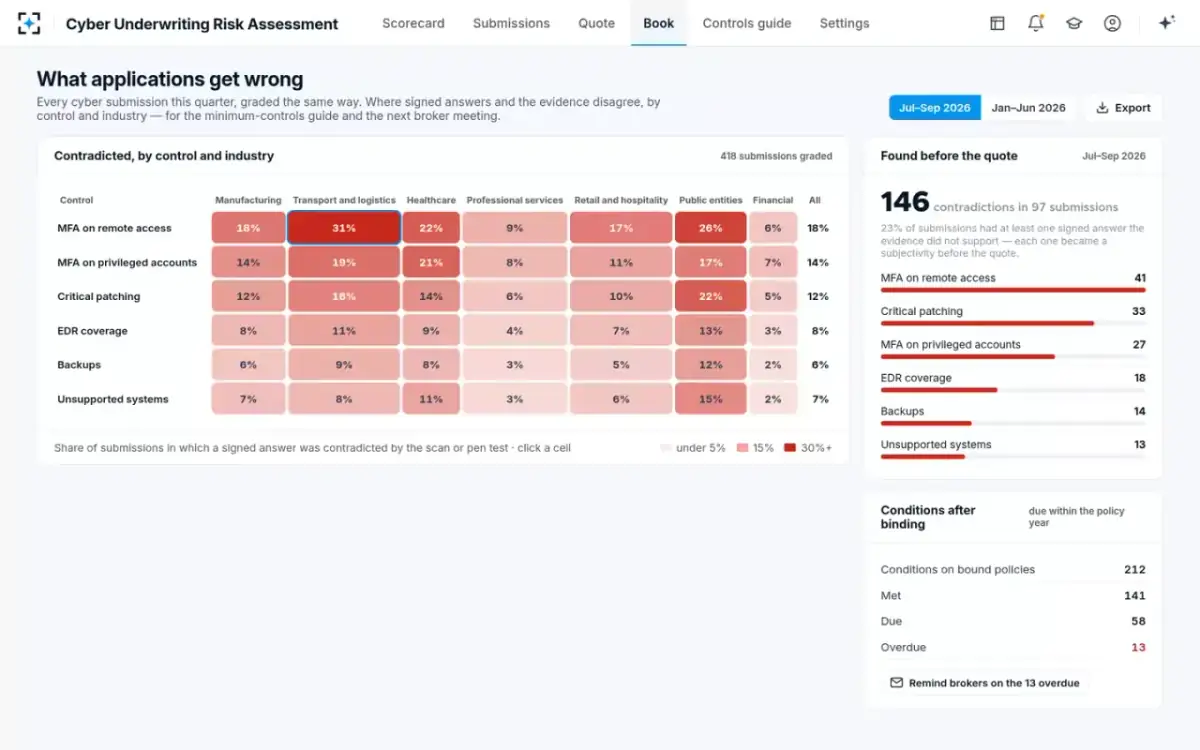Viewport: 1200px width, 750px height.
Task: Click the envelope icon in remind button
Action: [897, 683]
